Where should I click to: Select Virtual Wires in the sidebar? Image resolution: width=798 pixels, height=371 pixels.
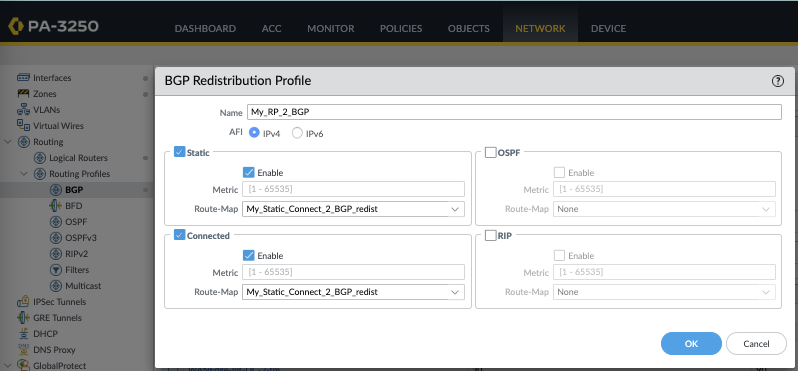pyautogui.click(x=58, y=126)
